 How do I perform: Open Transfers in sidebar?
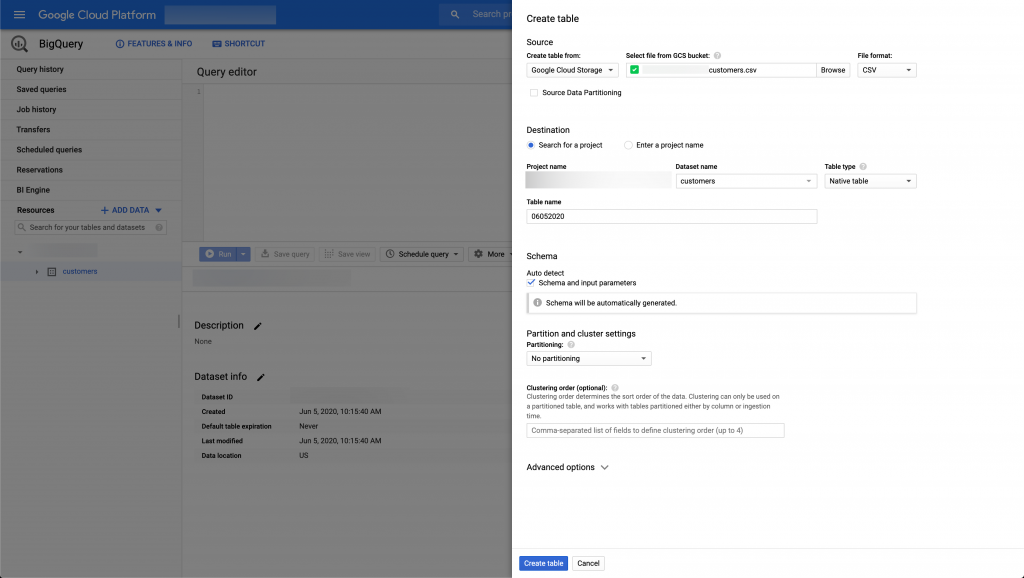pos(33,130)
